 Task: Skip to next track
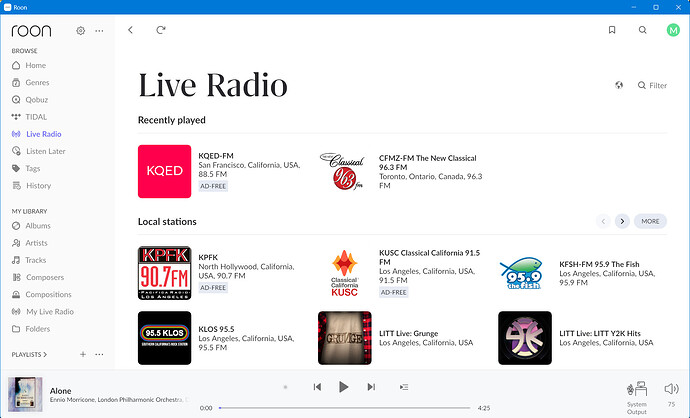371,387
